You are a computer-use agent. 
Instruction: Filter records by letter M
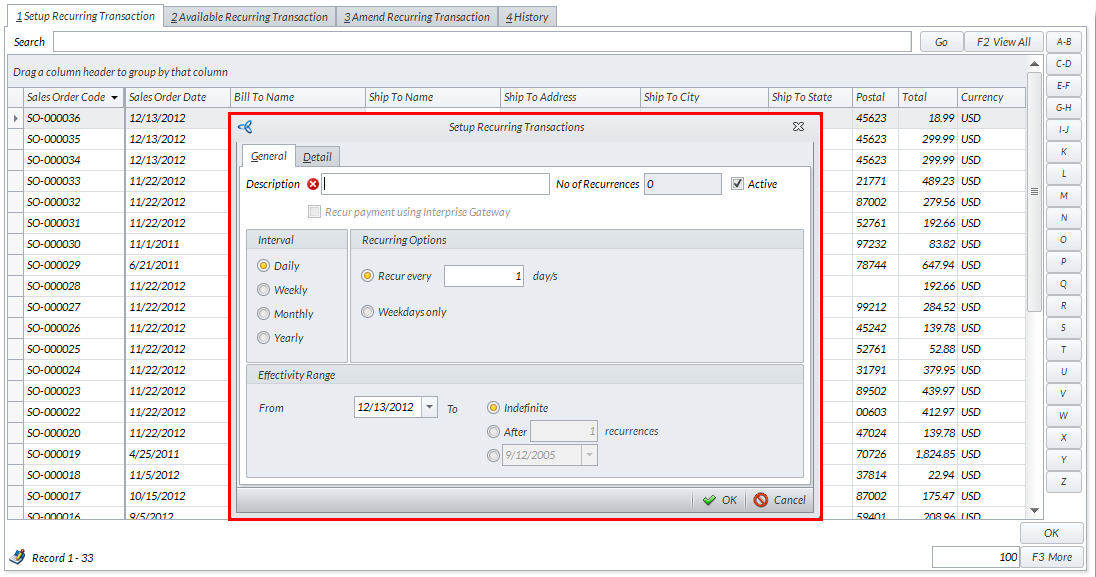tap(1063, 196)
